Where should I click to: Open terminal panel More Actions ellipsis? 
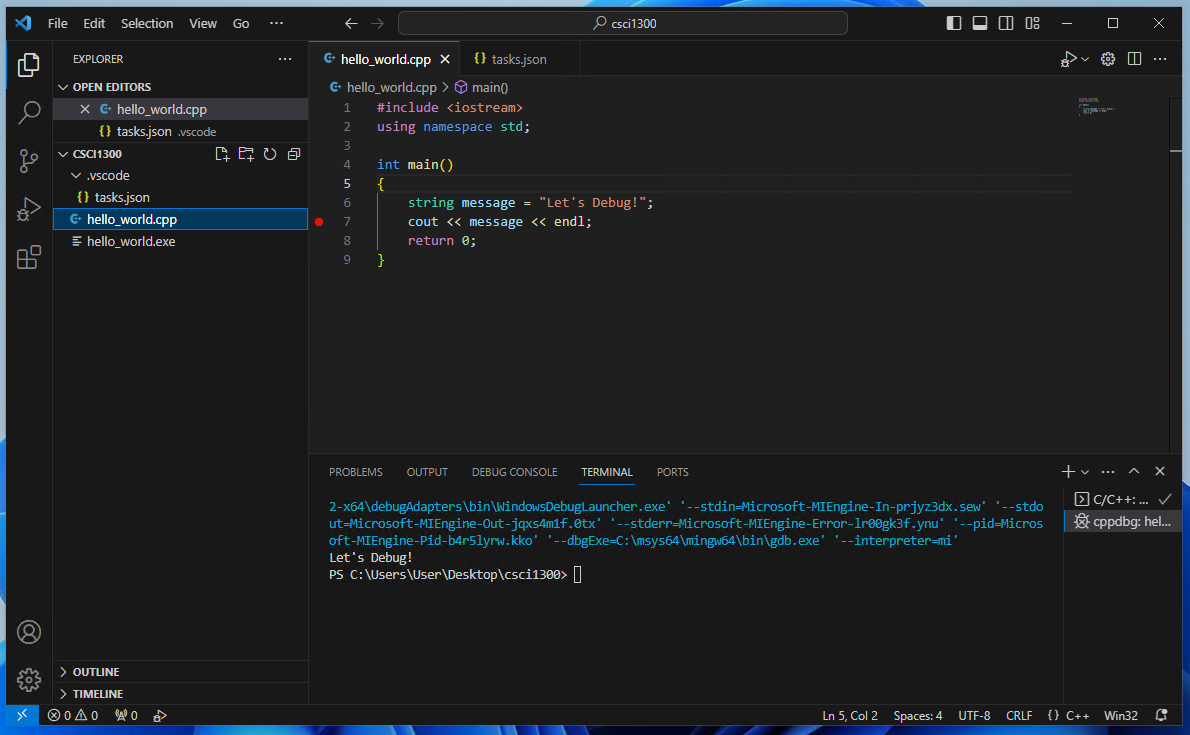(1108, 472)
